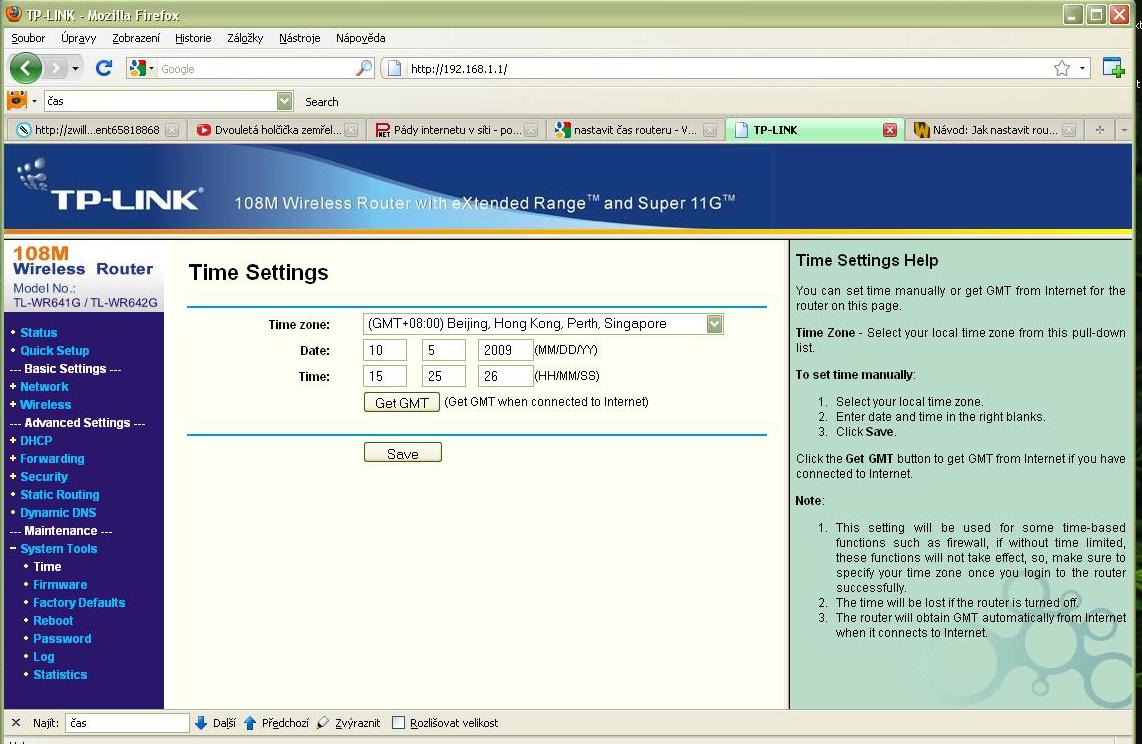Screen dimensions: 1142x744
Task: Open Quick Setup in the sidebar
Action: (x=55, y=351)
